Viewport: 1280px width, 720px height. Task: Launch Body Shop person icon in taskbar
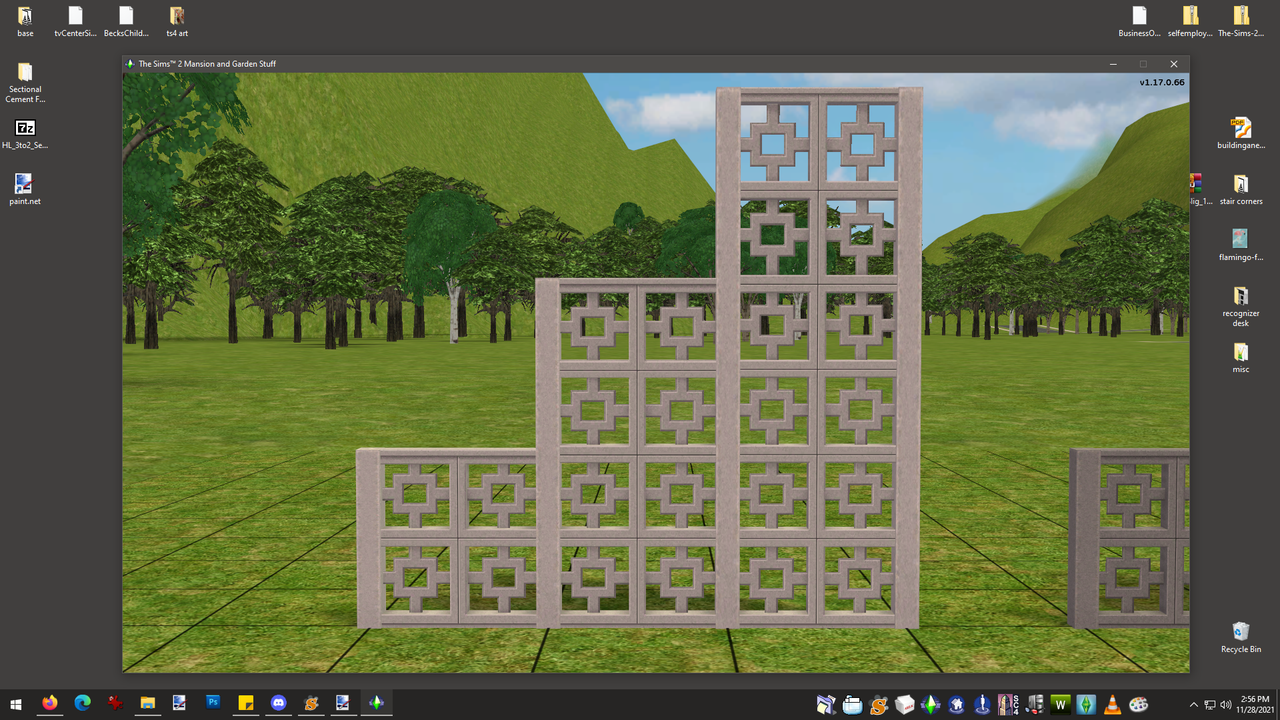[983, 704]
